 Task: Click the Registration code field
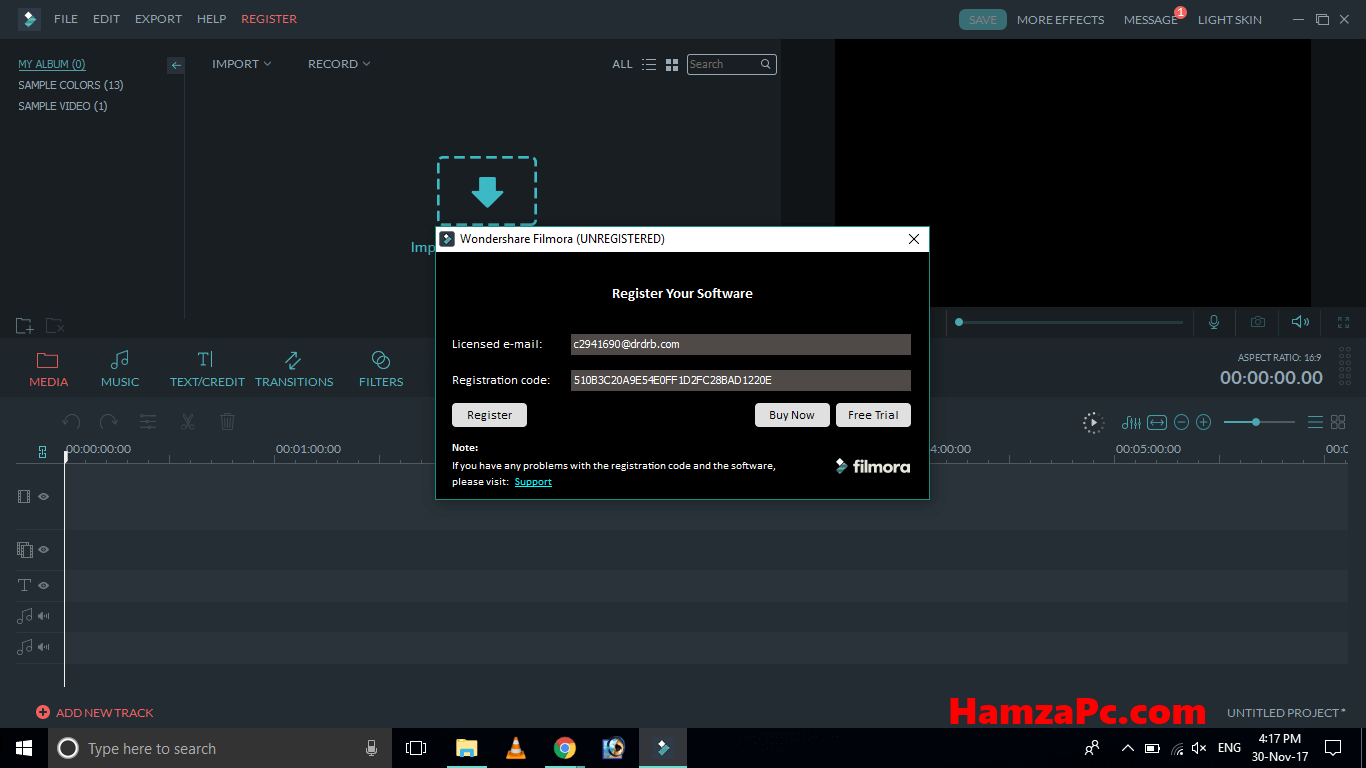(x=741, y=380)
